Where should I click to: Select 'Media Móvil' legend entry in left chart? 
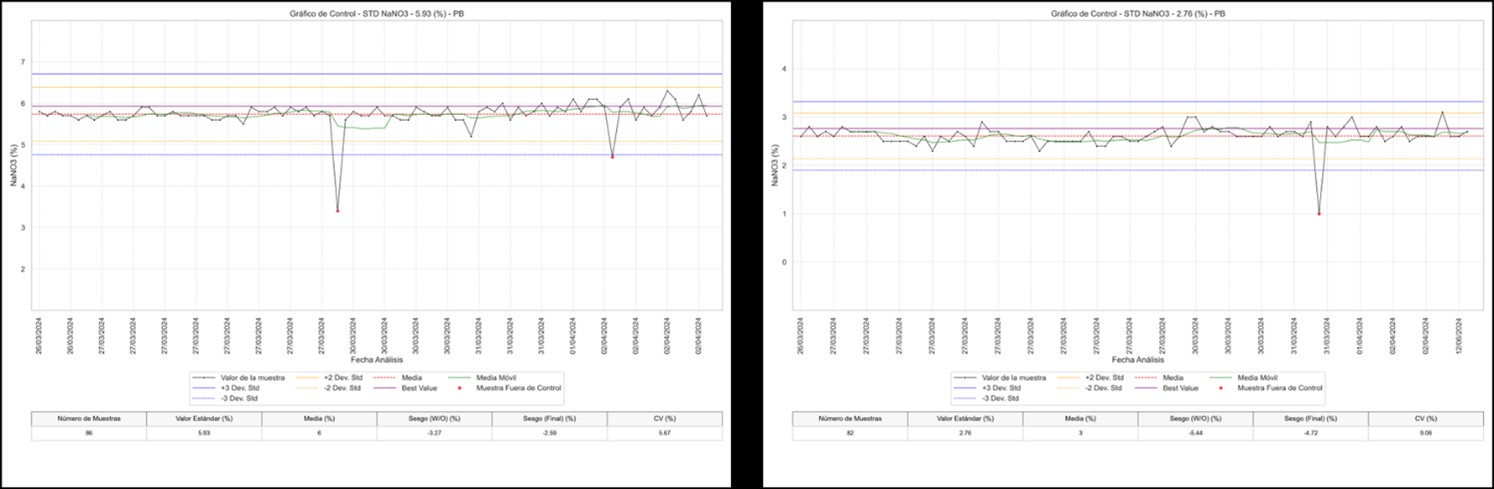(x=482, y=378)
